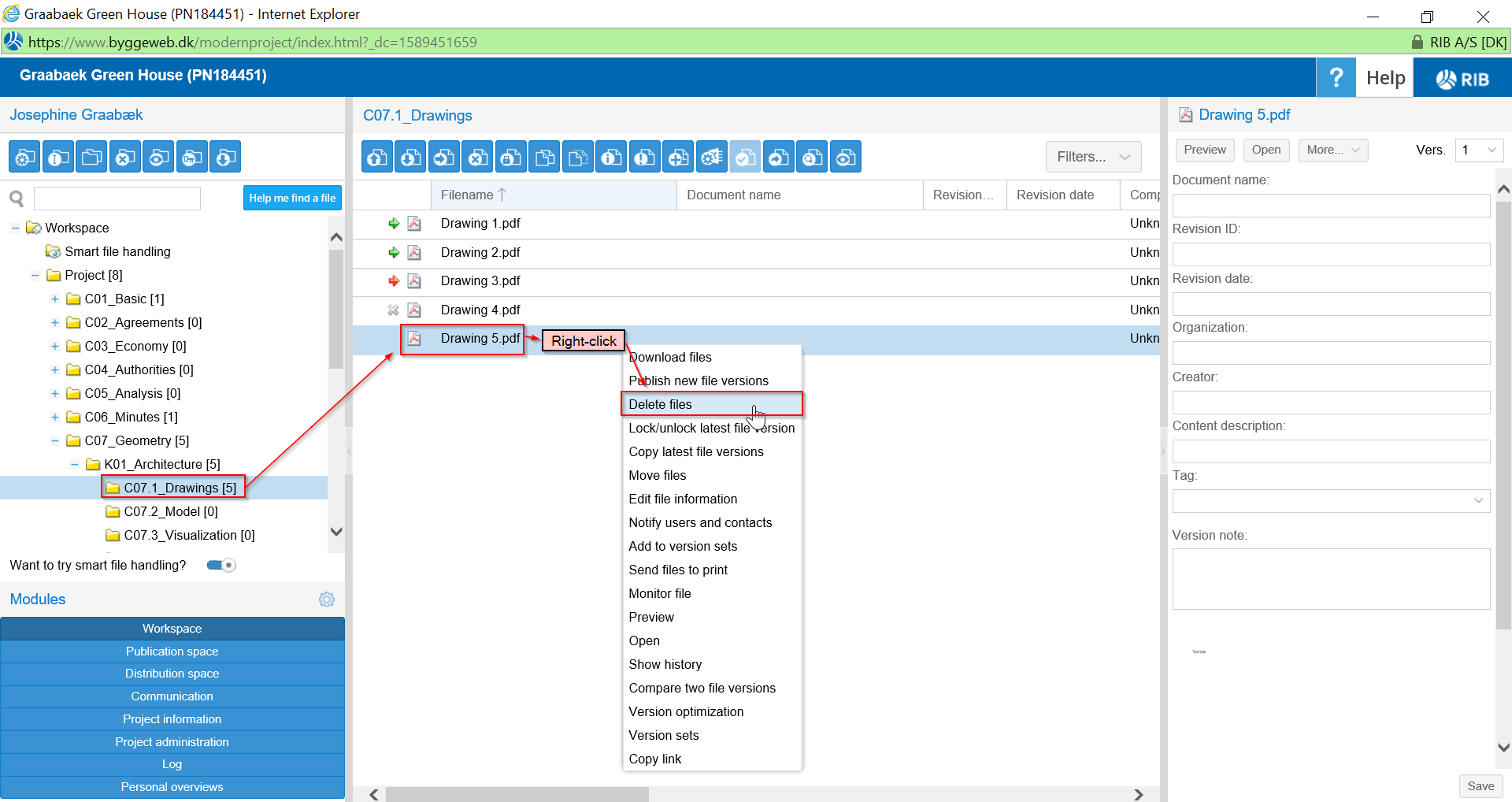The image size is (1512, 802).
Task: Create a new folder in the workspace
Action: click(x=91, y=157)
